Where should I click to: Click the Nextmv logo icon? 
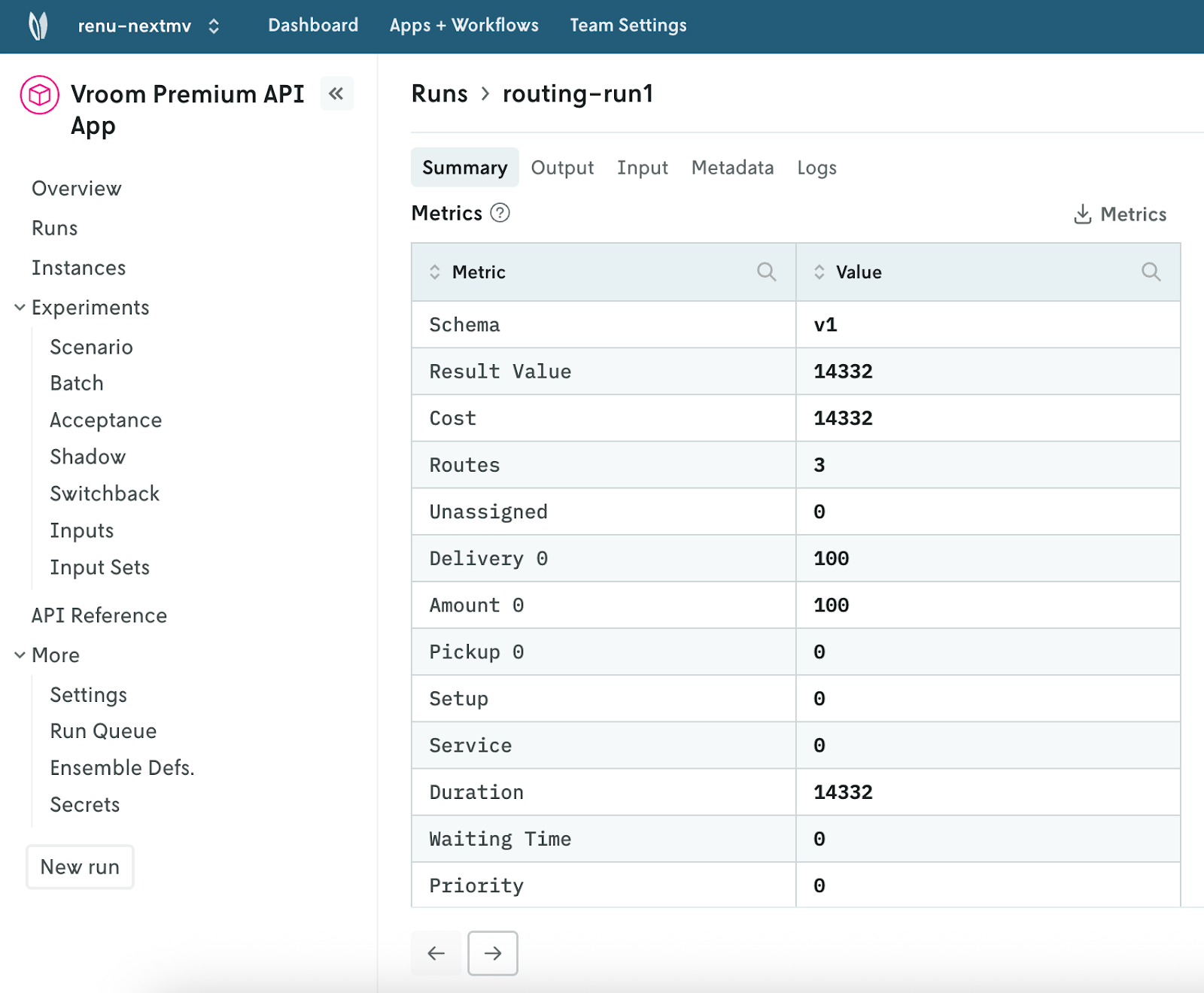[38, 26]
